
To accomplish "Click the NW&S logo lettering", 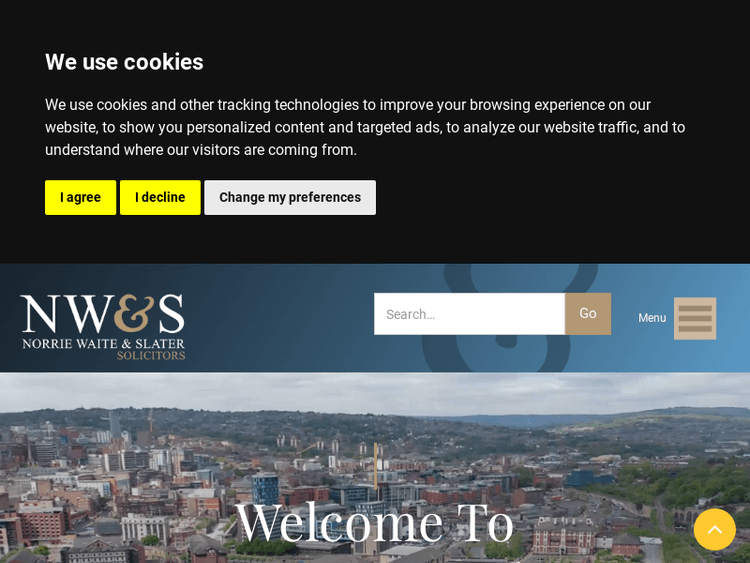I will click(102, 313).
